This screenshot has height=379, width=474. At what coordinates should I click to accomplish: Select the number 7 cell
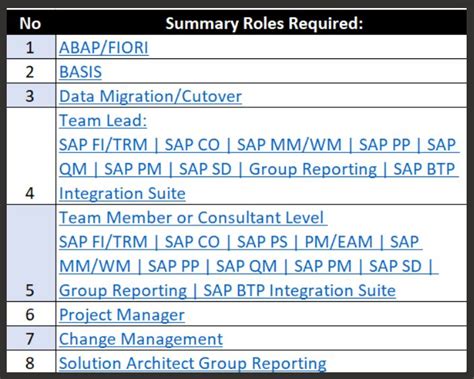31,338
